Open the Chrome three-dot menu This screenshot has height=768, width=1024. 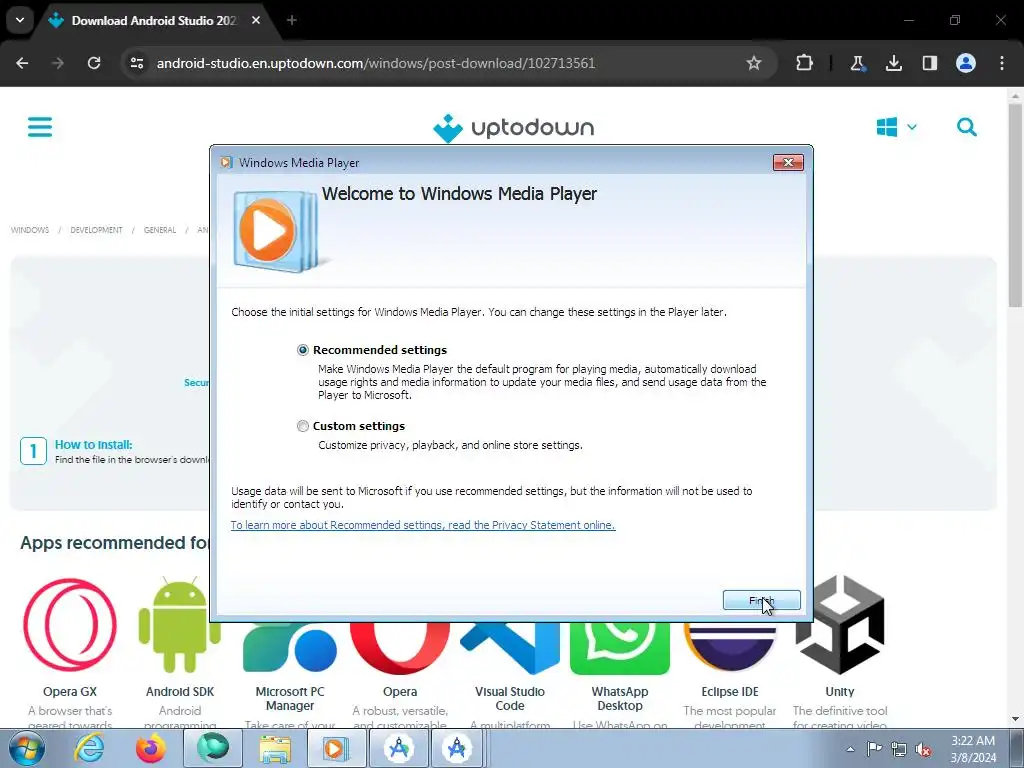point(1002,63)
